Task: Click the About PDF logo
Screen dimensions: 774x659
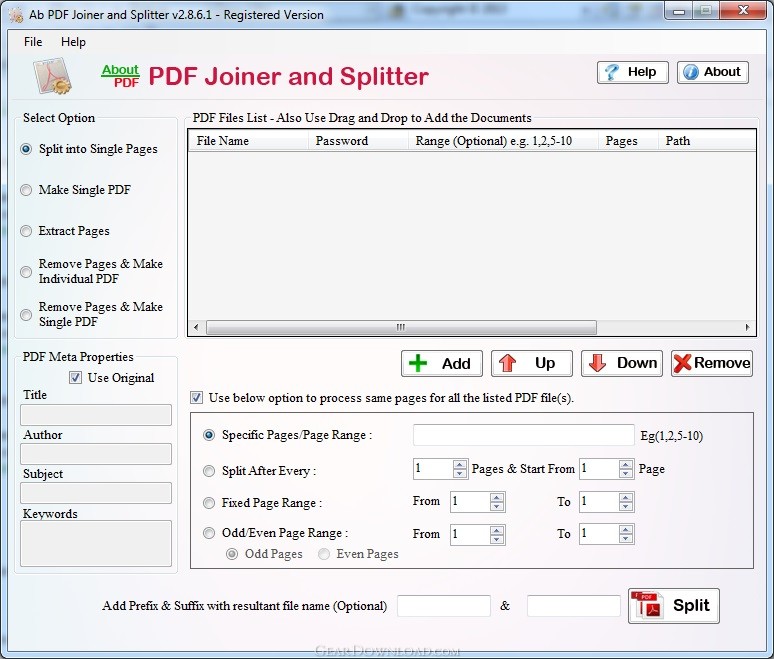Action: point(120,76)
